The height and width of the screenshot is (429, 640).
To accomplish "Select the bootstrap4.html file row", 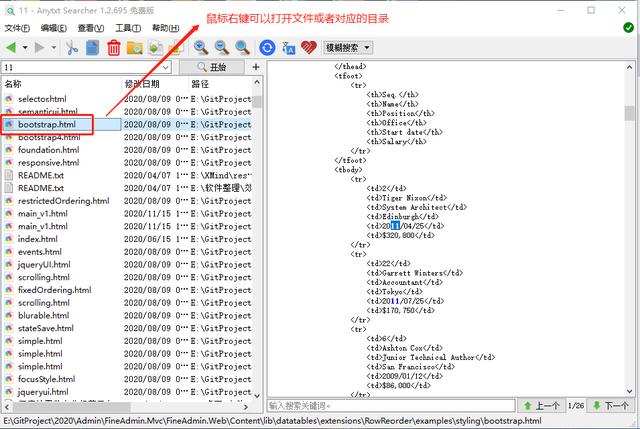I will coord(127,137).
